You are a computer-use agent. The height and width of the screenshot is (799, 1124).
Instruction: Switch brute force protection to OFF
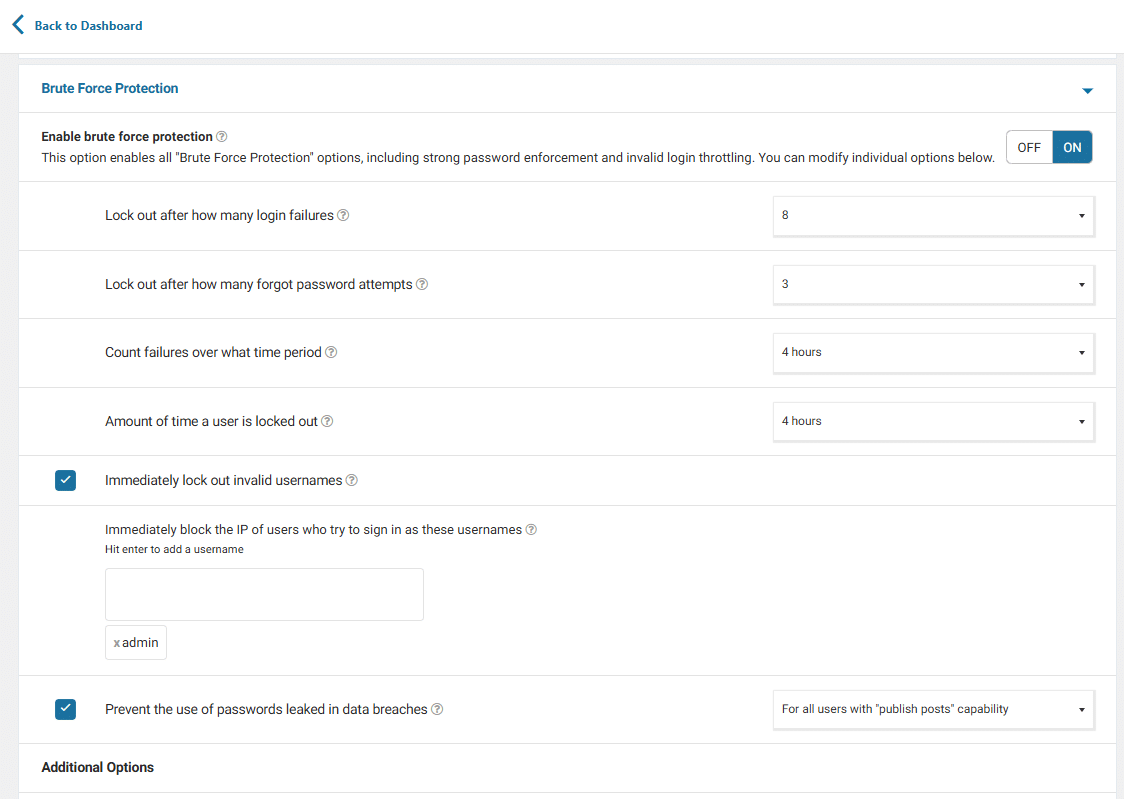tap(1029, 147)
